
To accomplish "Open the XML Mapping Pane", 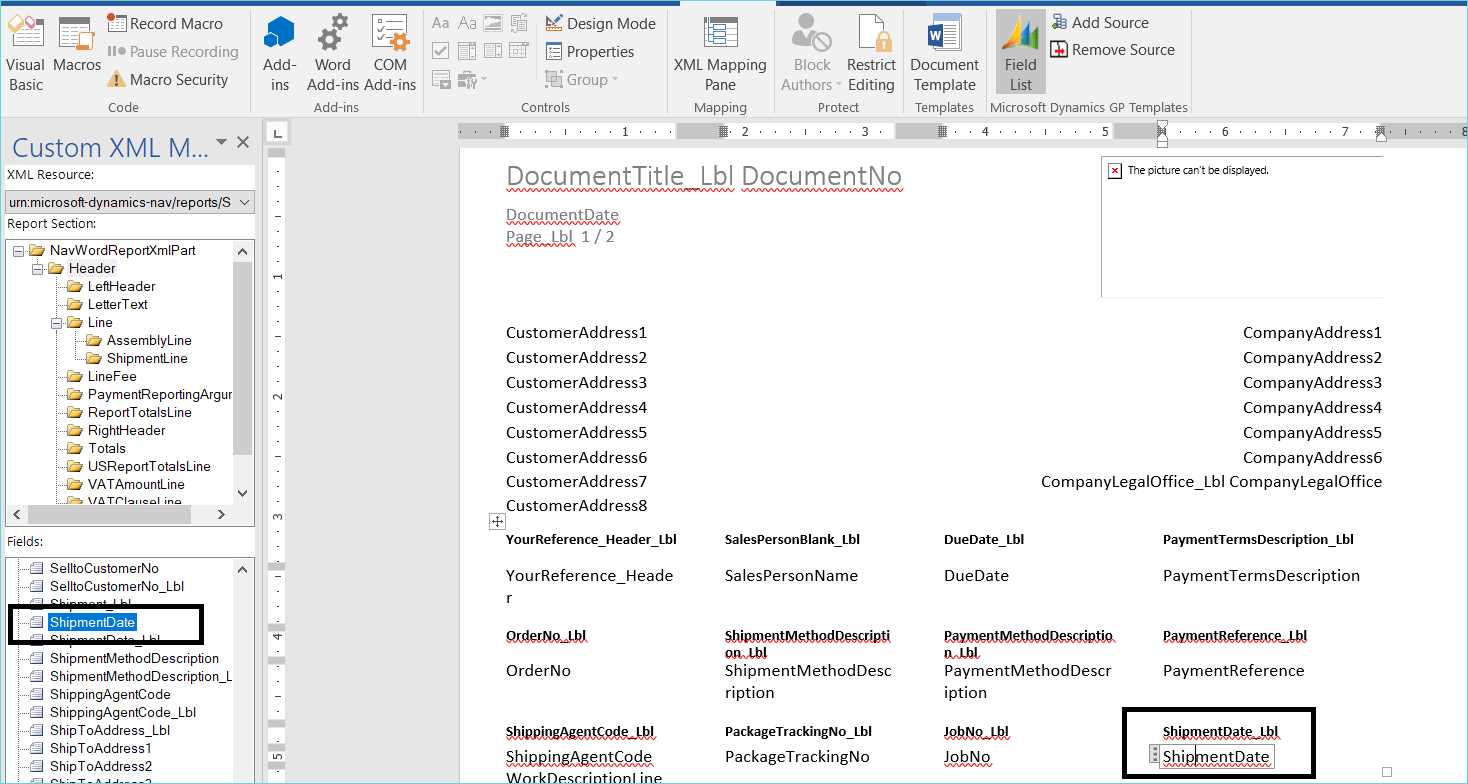I will 720,54.
